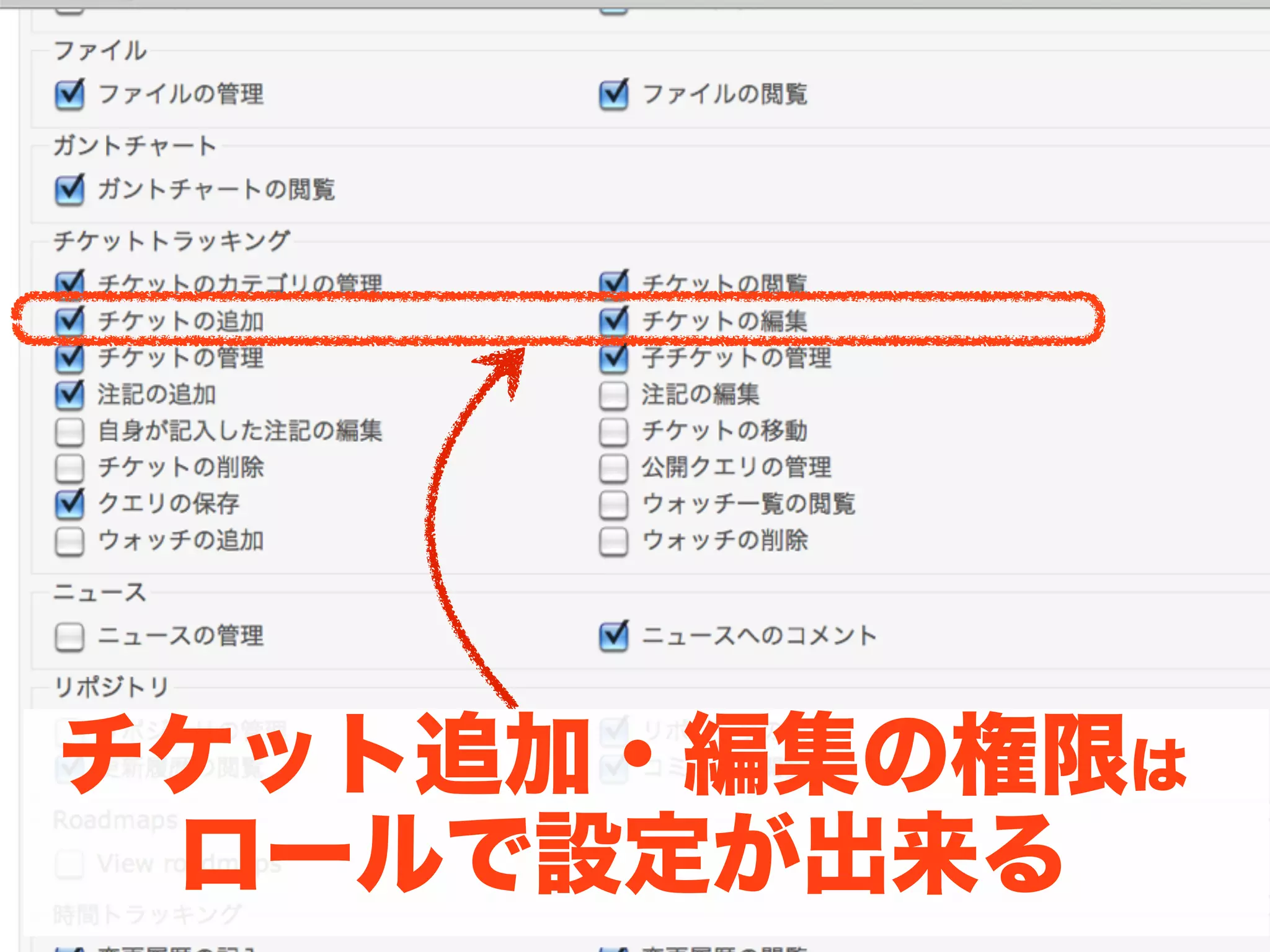This screenshot has height=952, width=1270.
Task: Click the ファイルの閲覧 label text
Action: point(725,95)
